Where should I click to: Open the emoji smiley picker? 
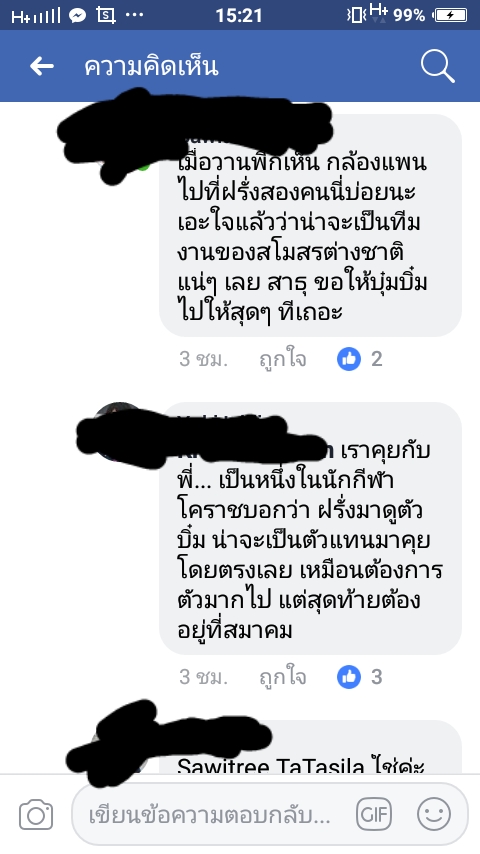[x=434, y=815]
